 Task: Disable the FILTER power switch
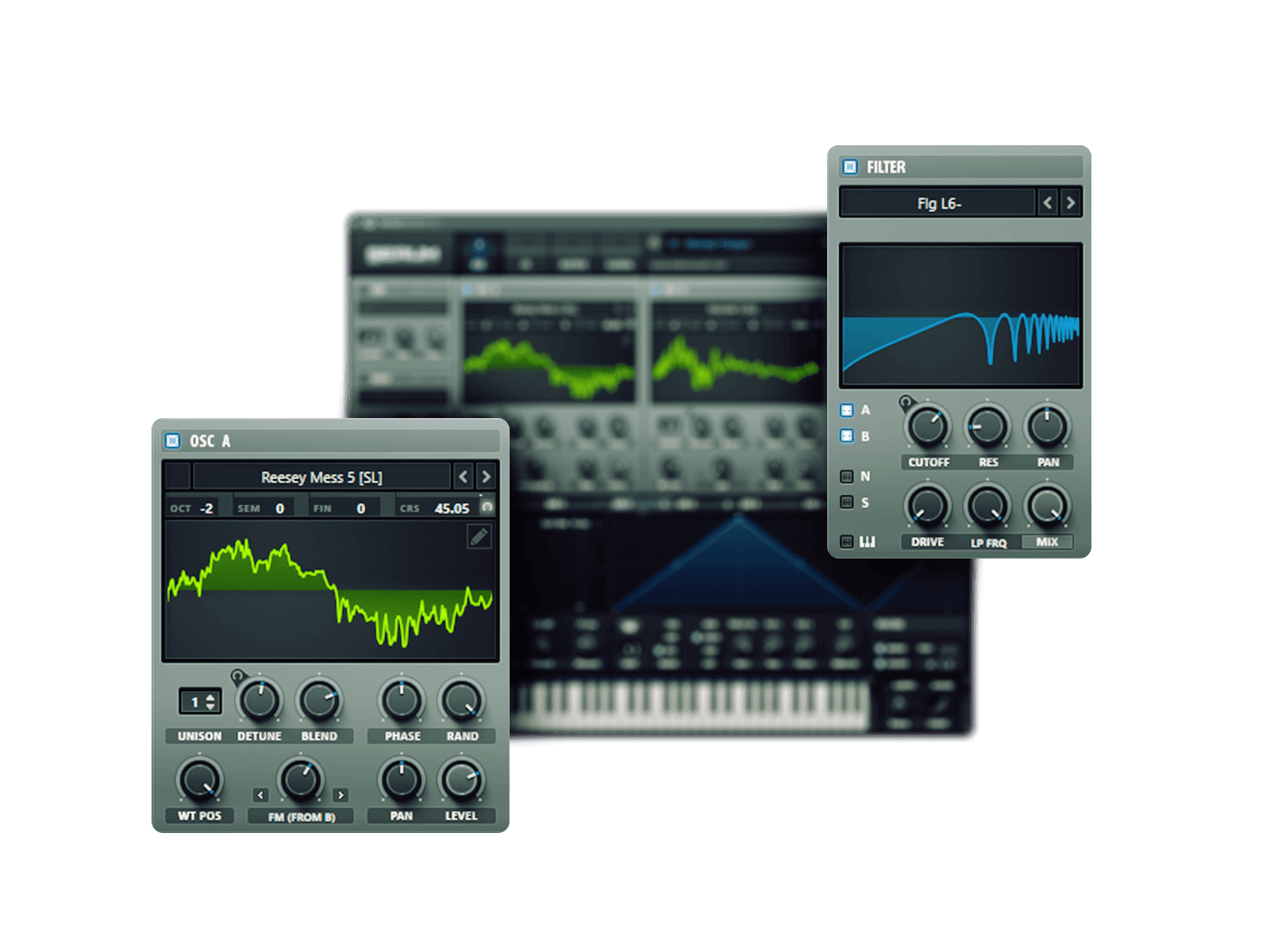[850, 167]
